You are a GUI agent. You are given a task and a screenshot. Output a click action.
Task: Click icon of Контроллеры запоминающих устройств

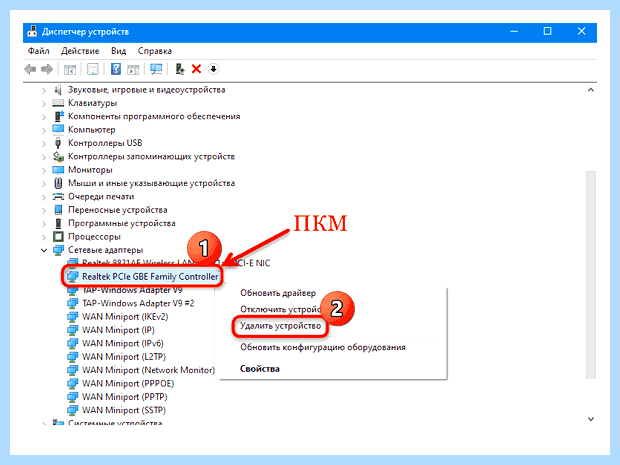[58, 156]
